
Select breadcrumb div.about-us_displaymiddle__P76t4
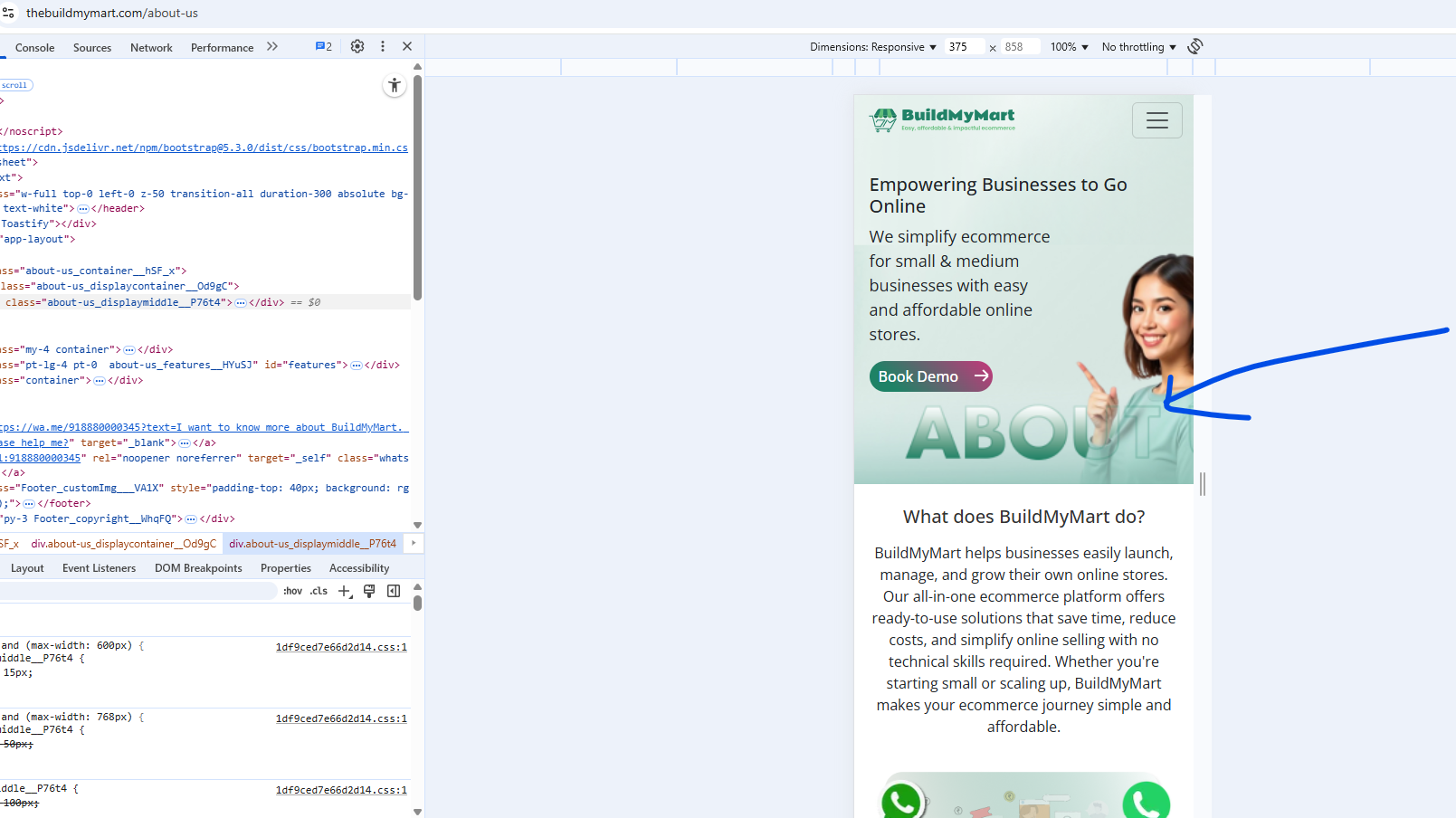(312, 544)
